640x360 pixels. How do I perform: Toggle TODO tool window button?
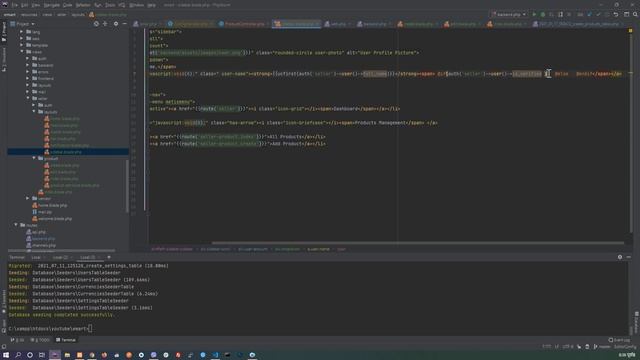point(40,340)
